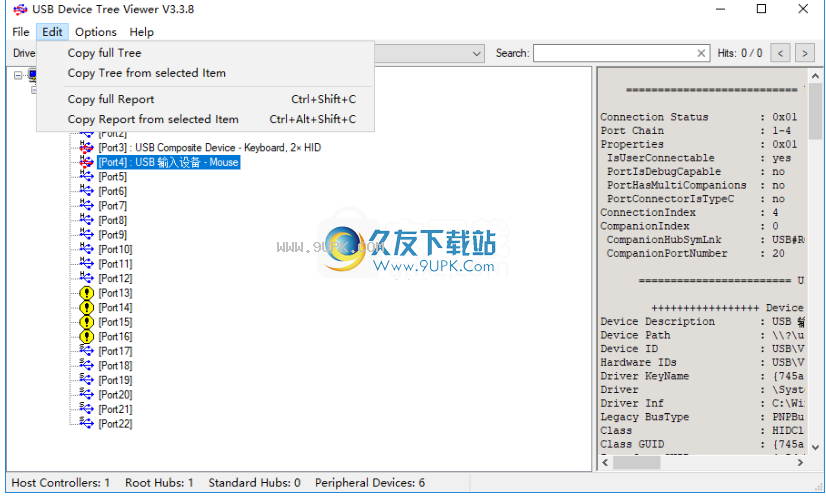The image size is (826, 499).
Task: Click the report panel scroll up arrow
Action: tap(815, 76)
